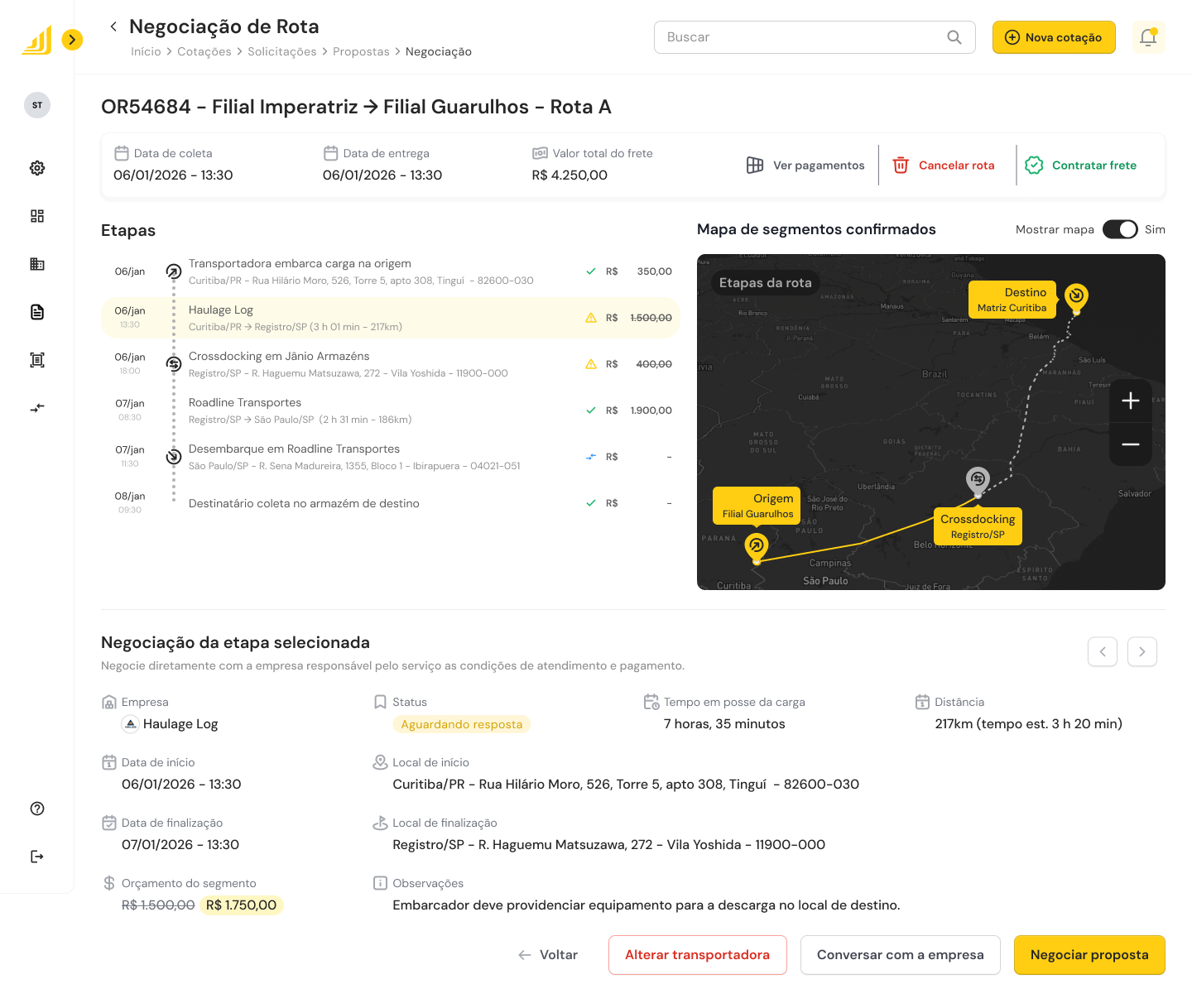Go to next stage with right chevron

click(x=1142, y=651)
